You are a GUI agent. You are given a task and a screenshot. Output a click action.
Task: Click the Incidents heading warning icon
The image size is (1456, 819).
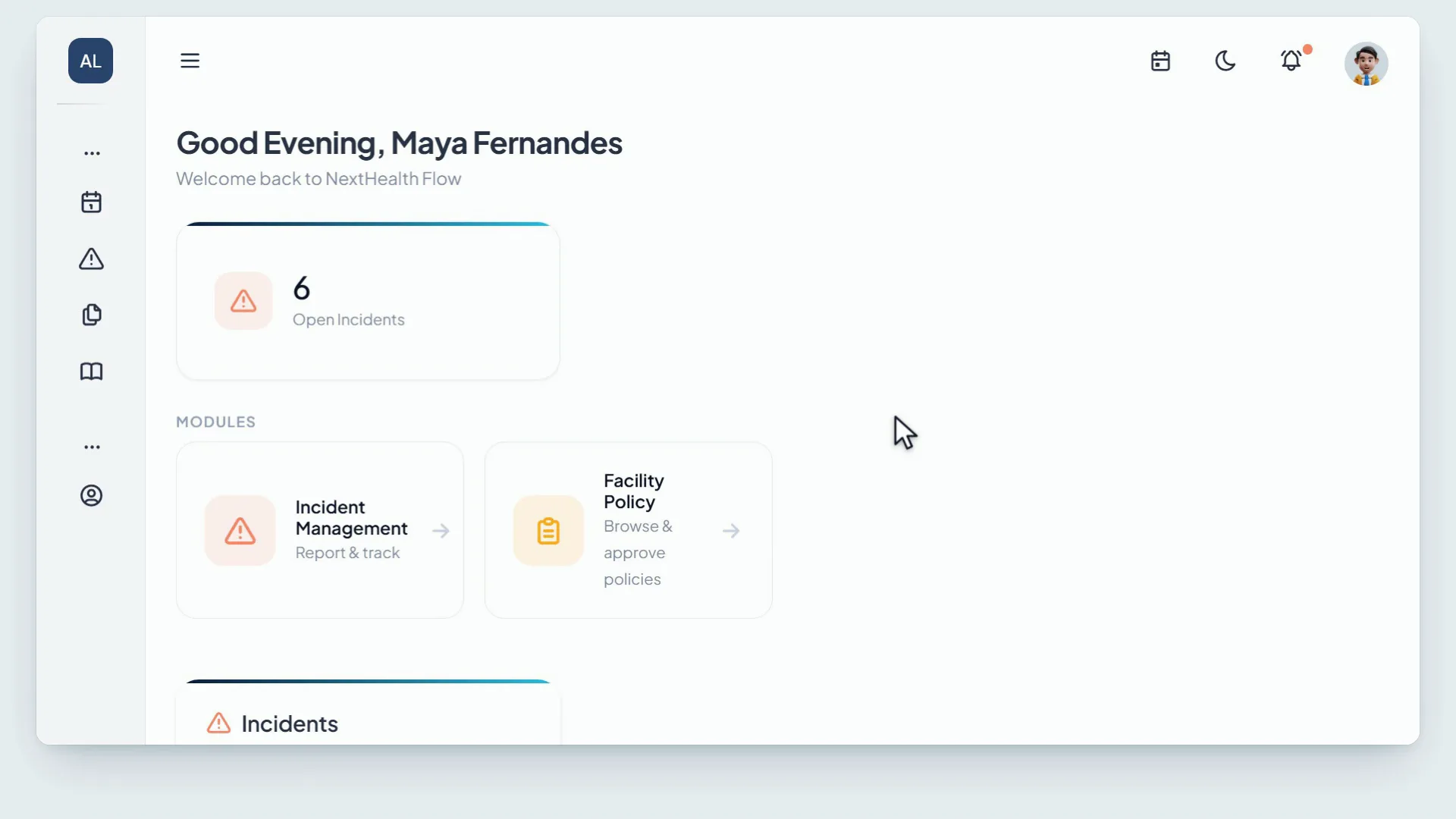[218, 723]
